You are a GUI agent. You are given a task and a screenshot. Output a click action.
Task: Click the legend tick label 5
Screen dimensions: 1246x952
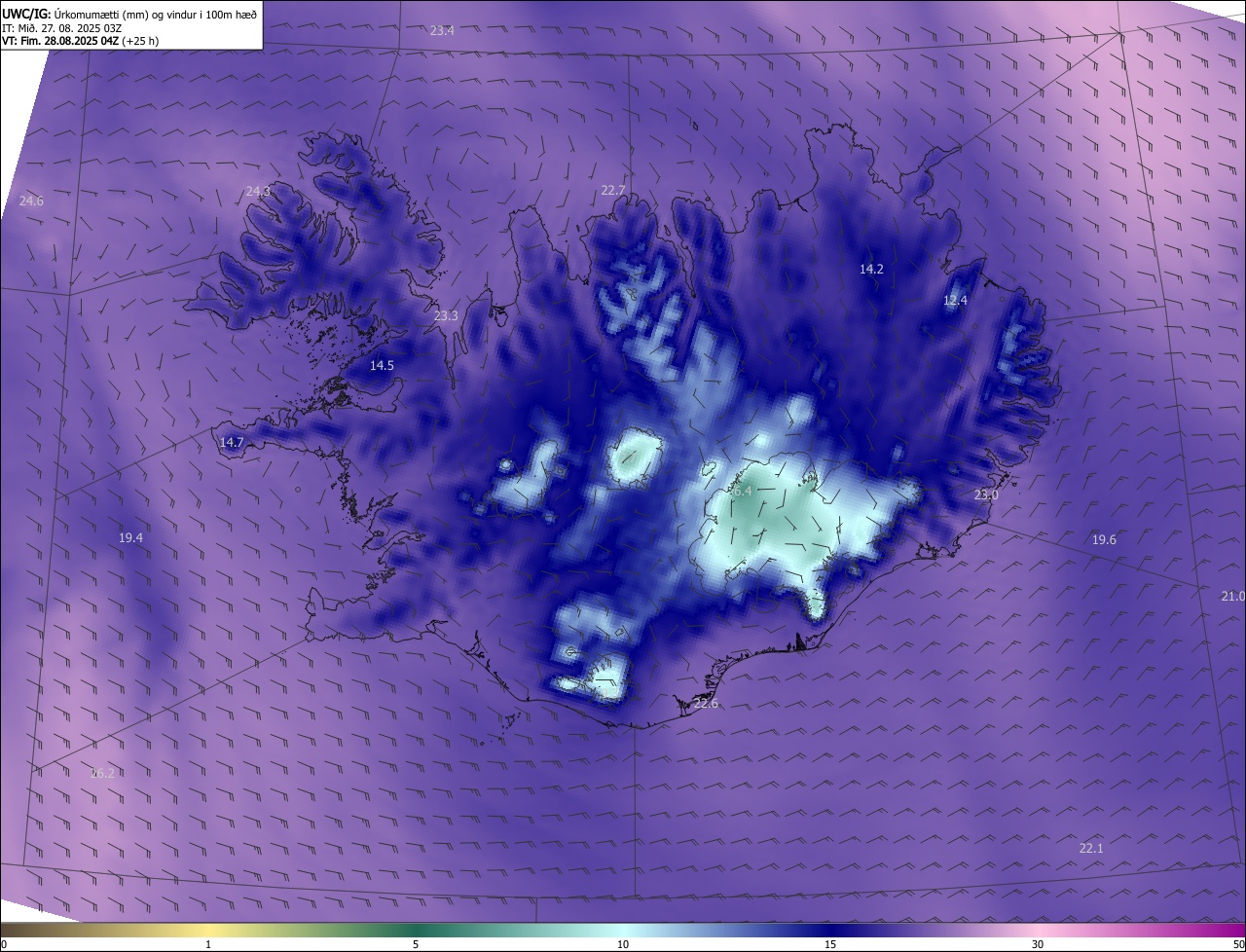(416, 944)
